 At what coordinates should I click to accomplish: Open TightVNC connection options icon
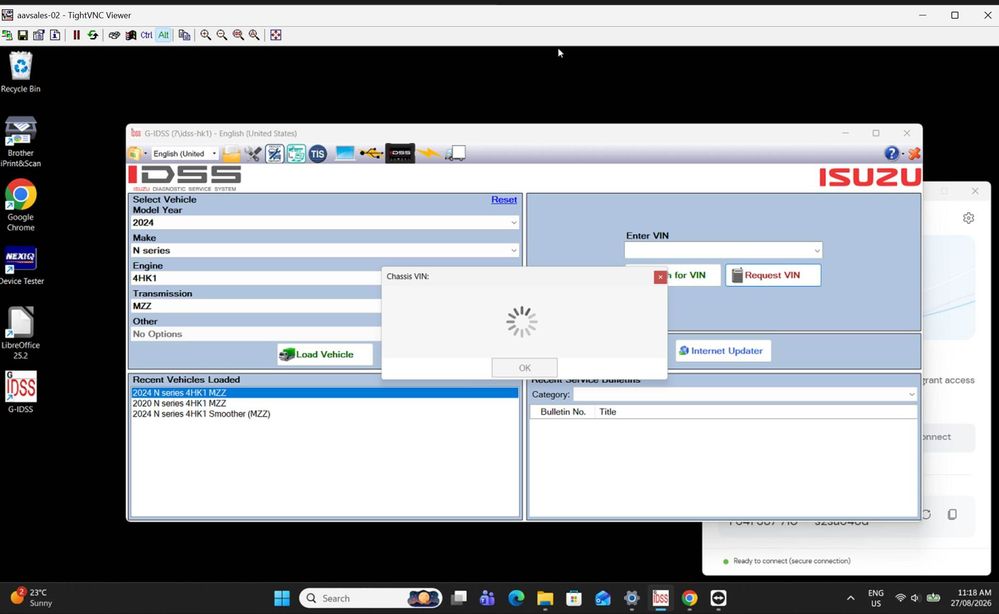39,35
